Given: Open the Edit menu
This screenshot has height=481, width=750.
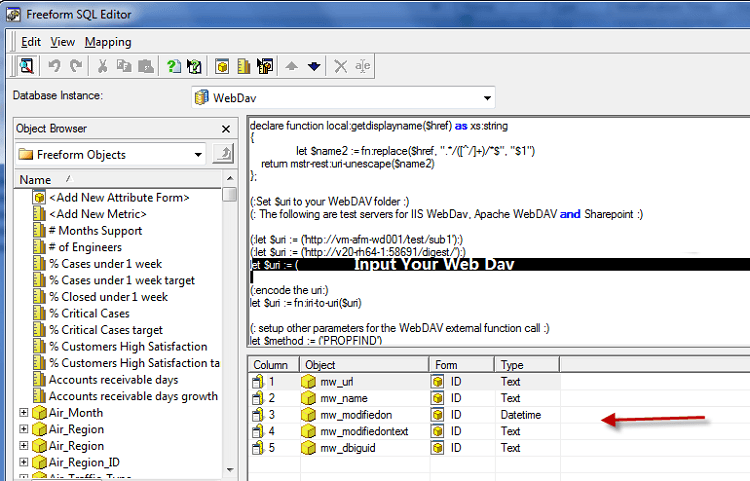Looking at the screenshot, I should pyautogui.click(x=31, y=42).
